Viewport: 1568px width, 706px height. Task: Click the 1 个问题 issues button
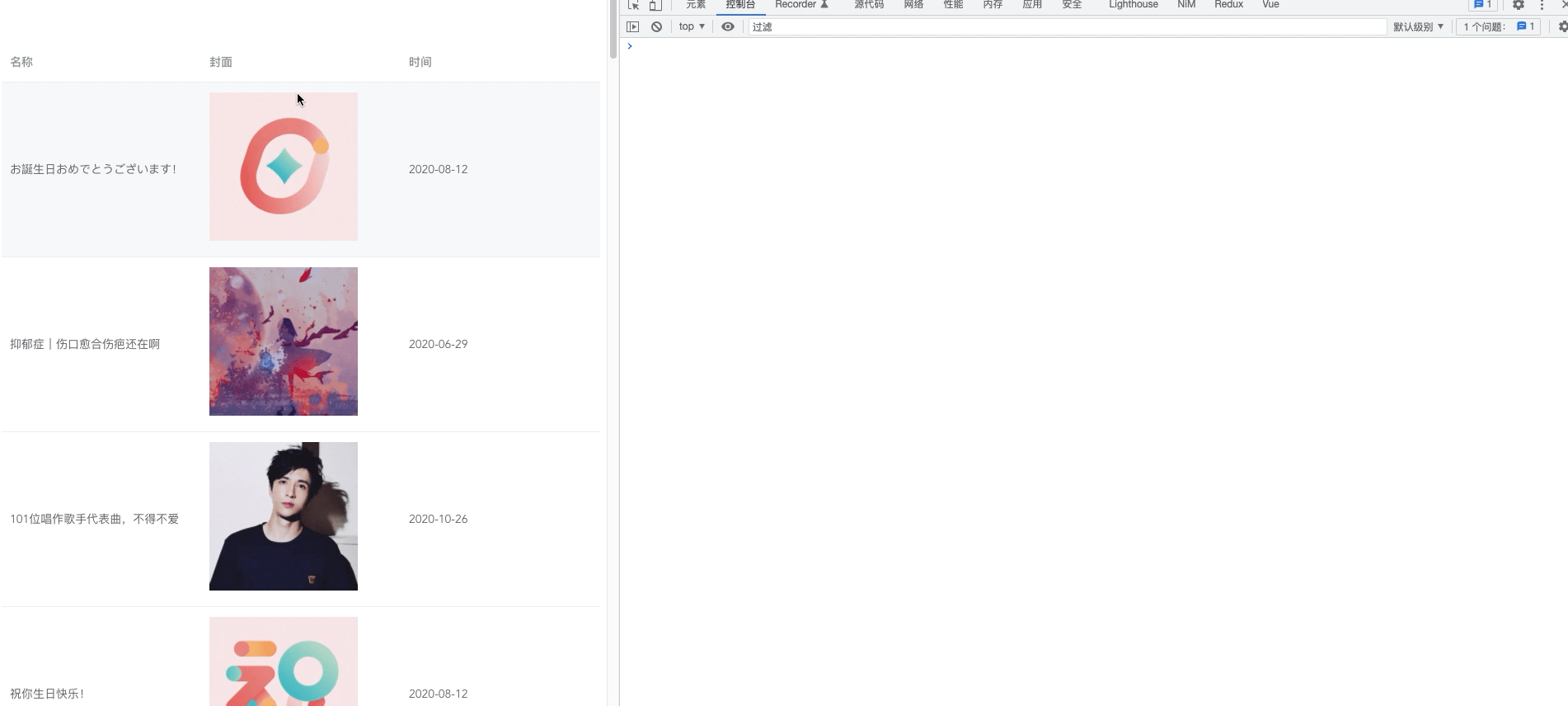click(1498, 27)
